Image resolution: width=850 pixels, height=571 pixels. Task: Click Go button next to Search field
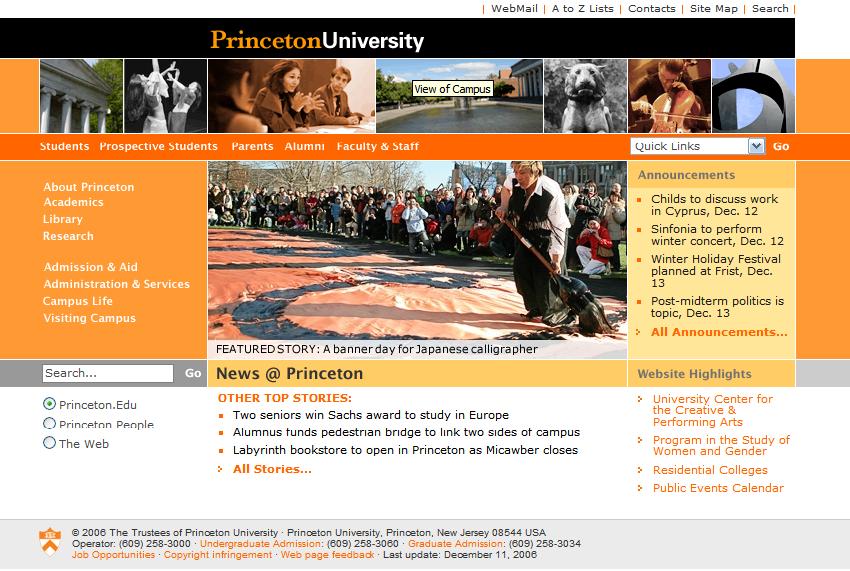pos(193,373)
